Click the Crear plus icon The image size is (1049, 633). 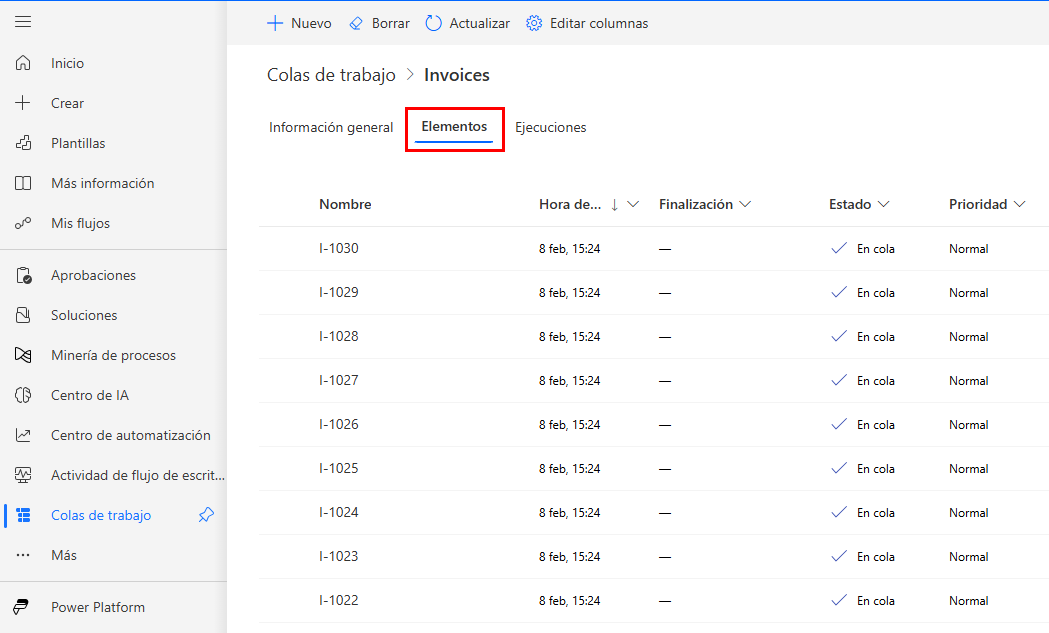pos(23,103)
